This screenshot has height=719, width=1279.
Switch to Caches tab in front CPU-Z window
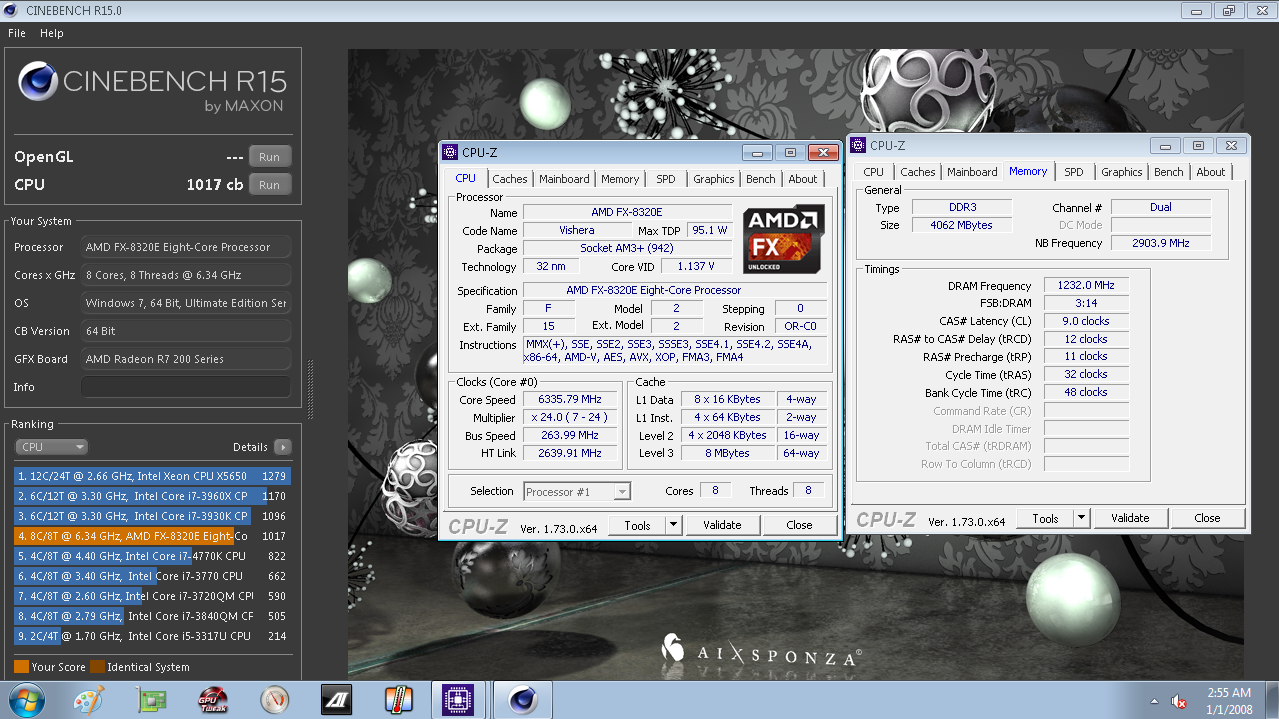coord(510,179)
